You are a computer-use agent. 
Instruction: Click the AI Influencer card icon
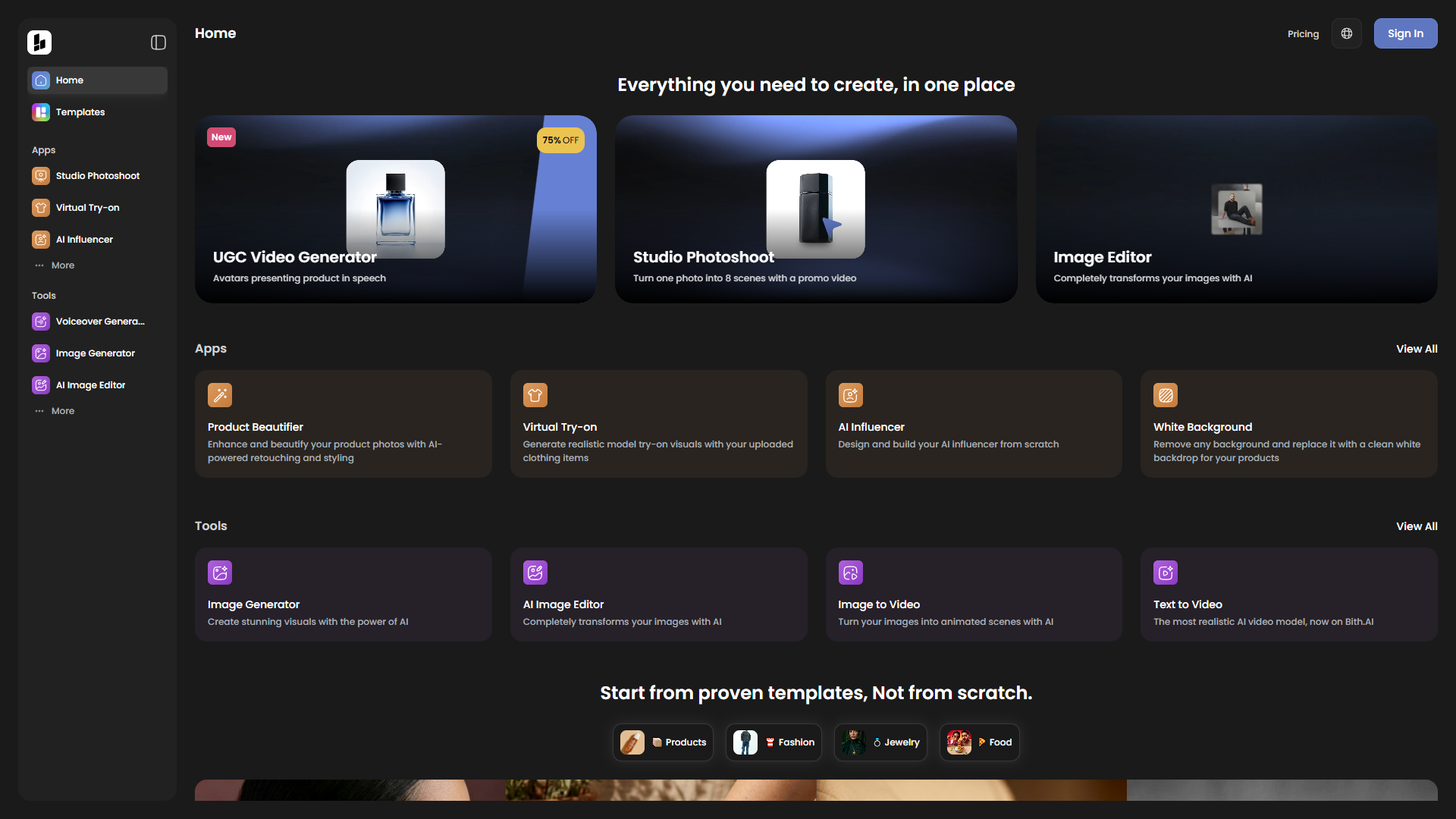[x=851, y=395]
